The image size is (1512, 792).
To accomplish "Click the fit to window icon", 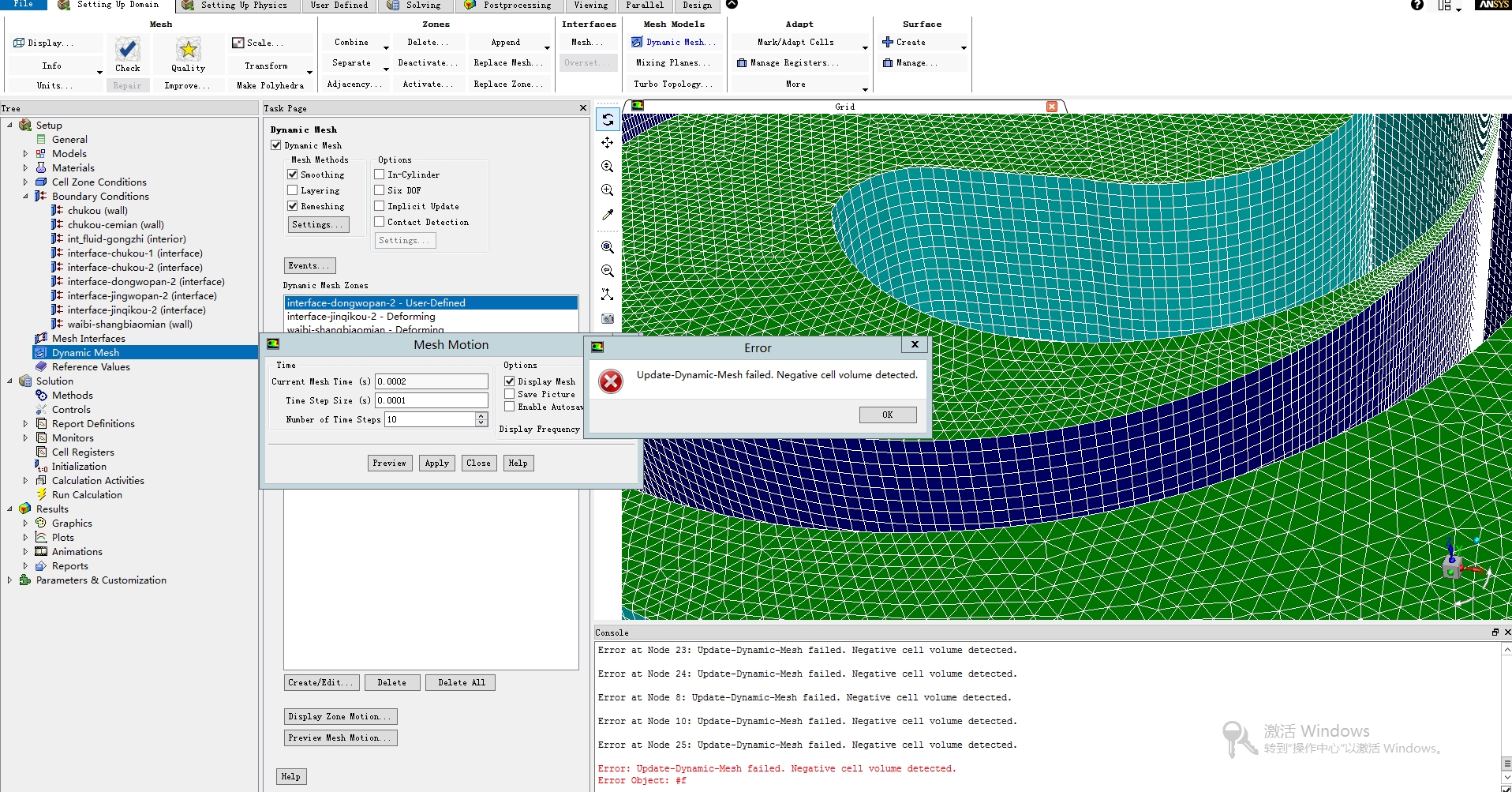I will (x=607, y=247).
